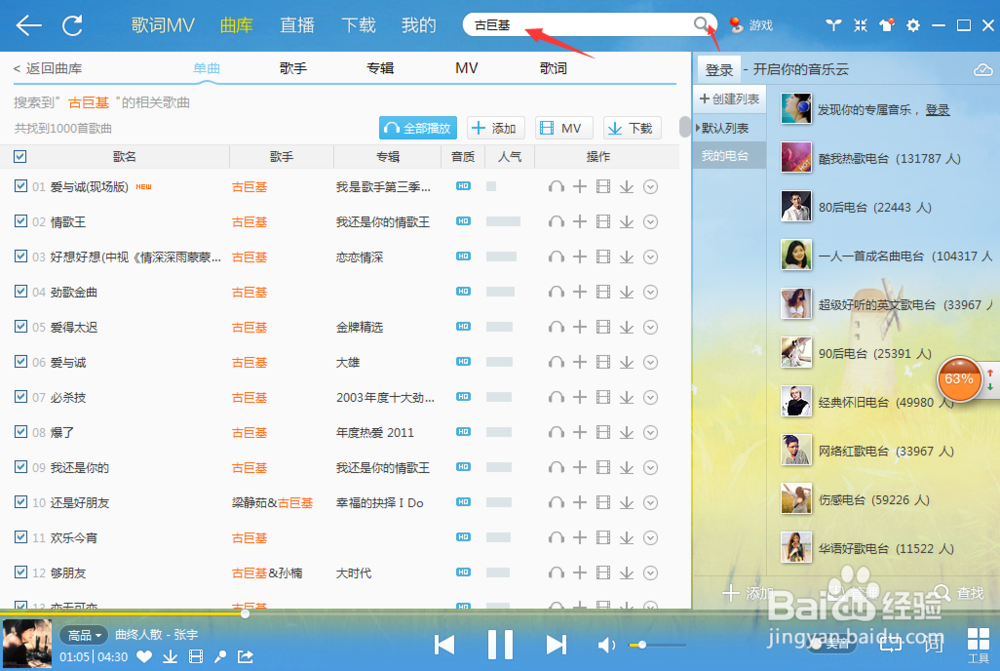Image resolution: width=1000 pixels, height=671 pixels.
Task: Pause the current song
Action: pos(500,644)
